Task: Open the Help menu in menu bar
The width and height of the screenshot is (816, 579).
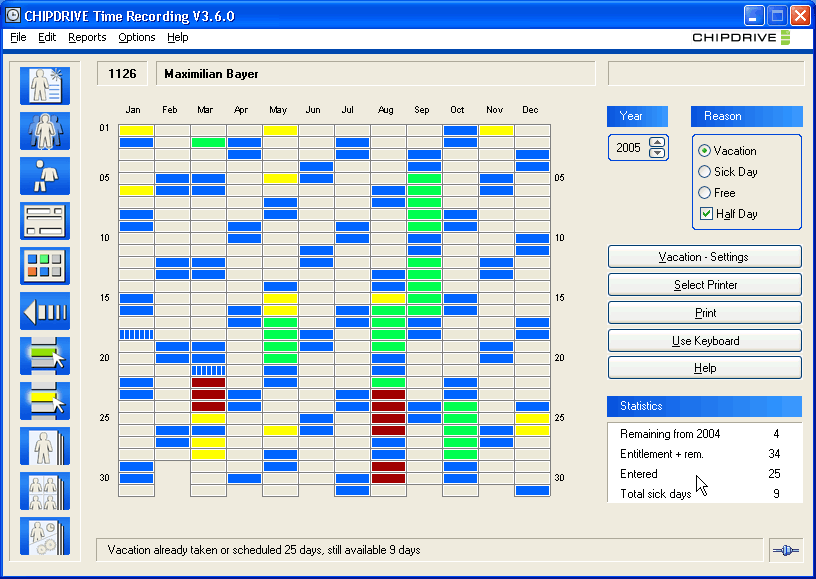Action: [177, 37]
